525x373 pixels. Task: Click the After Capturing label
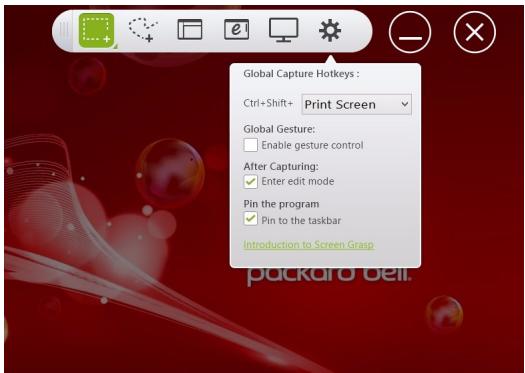click(281, 166)
